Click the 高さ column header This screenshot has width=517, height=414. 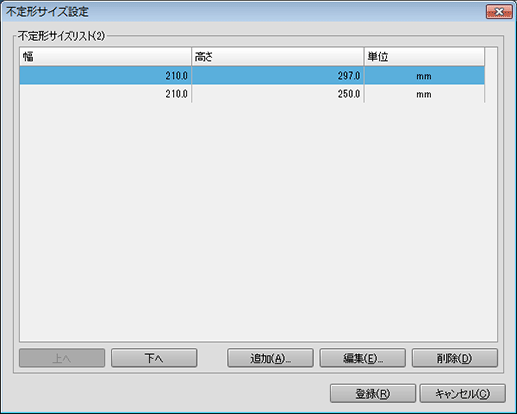coord(278,56)
